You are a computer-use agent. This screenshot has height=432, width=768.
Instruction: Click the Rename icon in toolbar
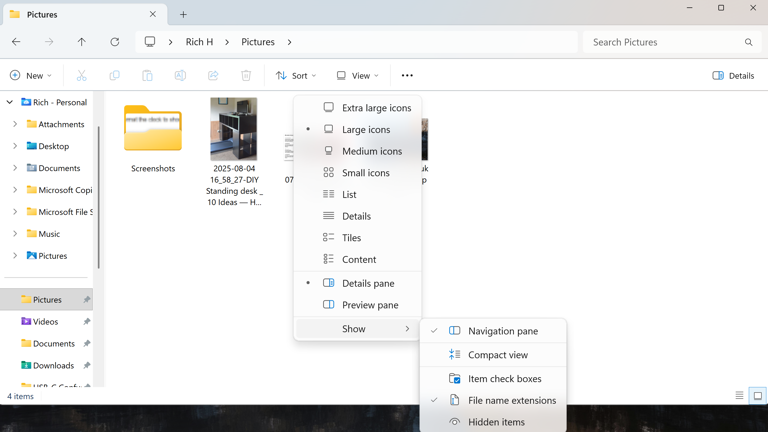(180, 75)
